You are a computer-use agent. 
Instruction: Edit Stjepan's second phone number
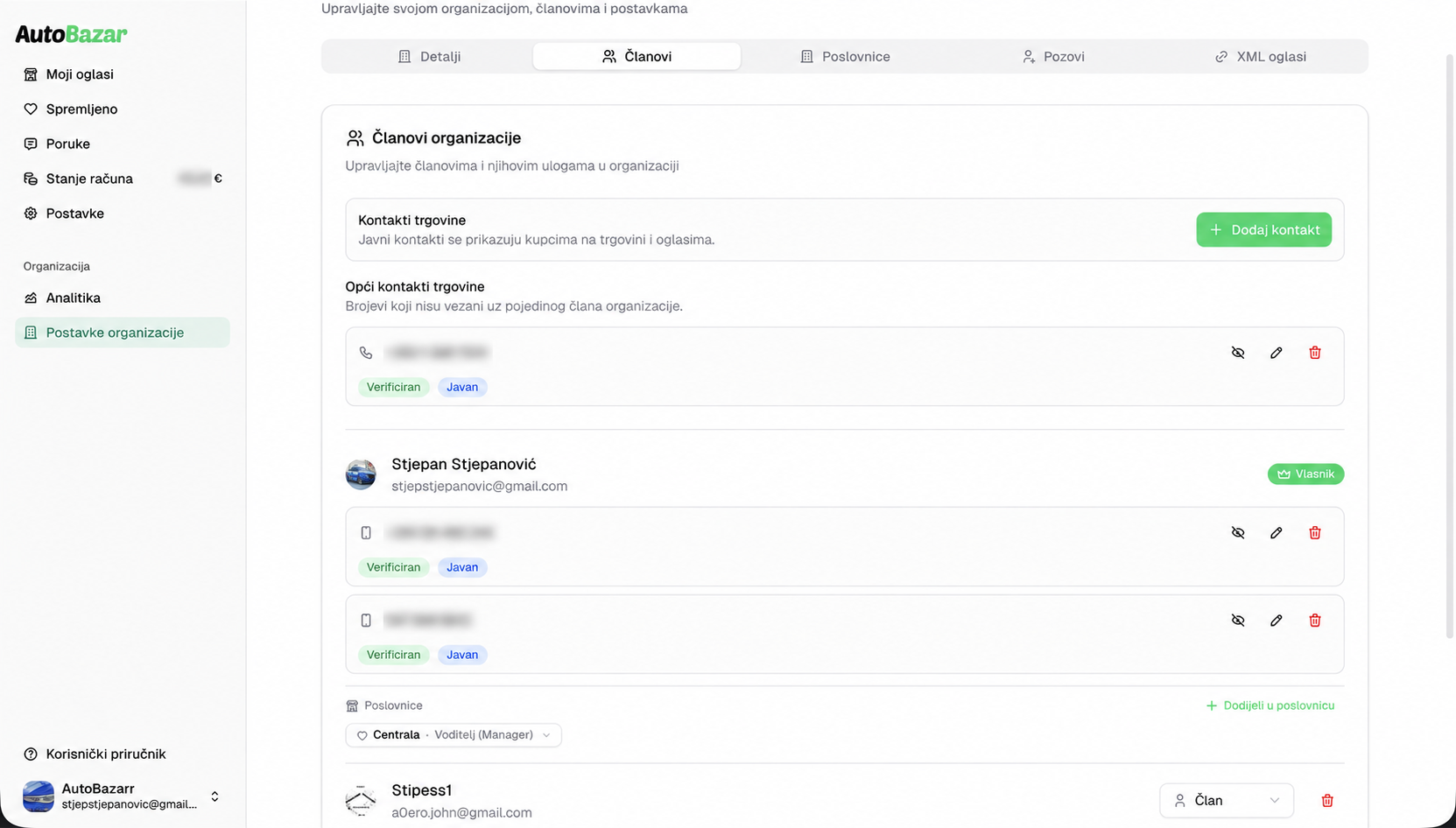click(x=1276, y=621)
